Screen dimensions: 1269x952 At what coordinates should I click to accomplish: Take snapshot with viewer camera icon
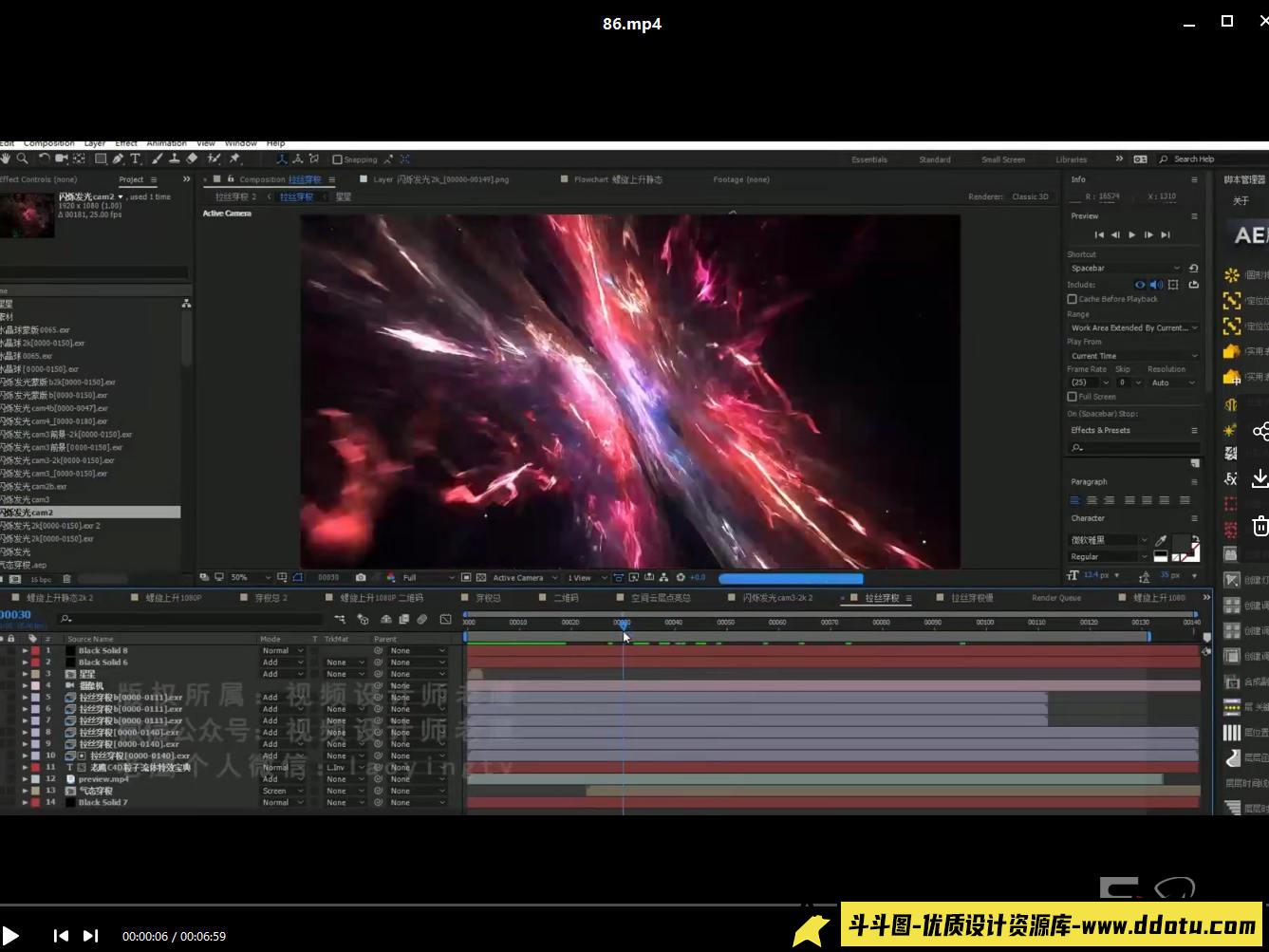pos(361,577)
